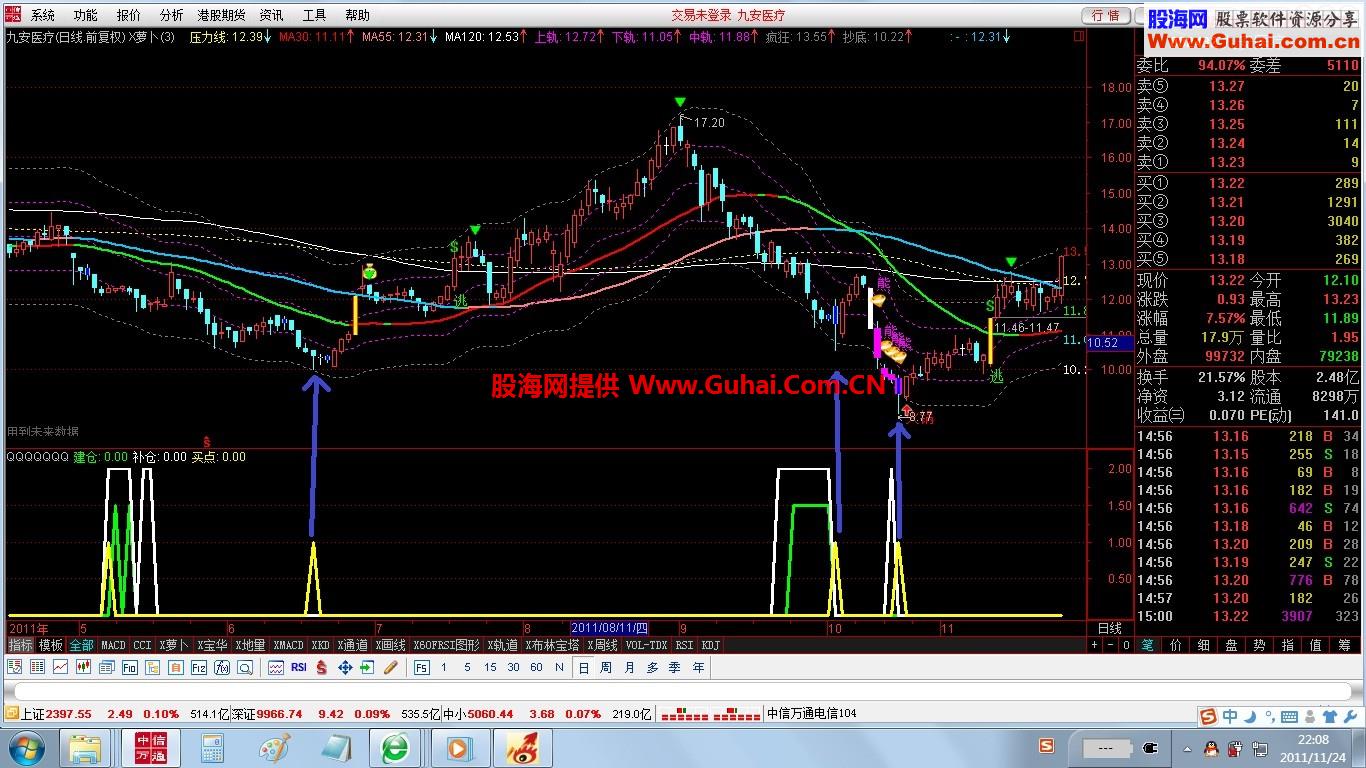Screen dimensions: 1366x768
Task: Open the orange document toolbar icon
Action: click(x=176, y=667)
